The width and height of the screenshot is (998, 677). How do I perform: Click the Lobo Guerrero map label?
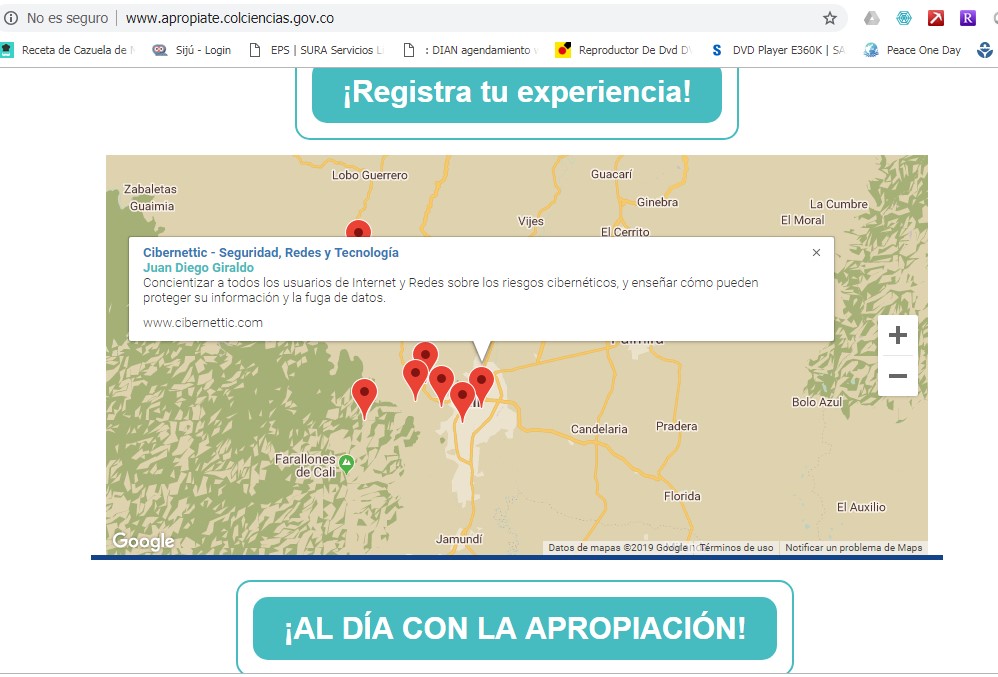pos(370,175)
